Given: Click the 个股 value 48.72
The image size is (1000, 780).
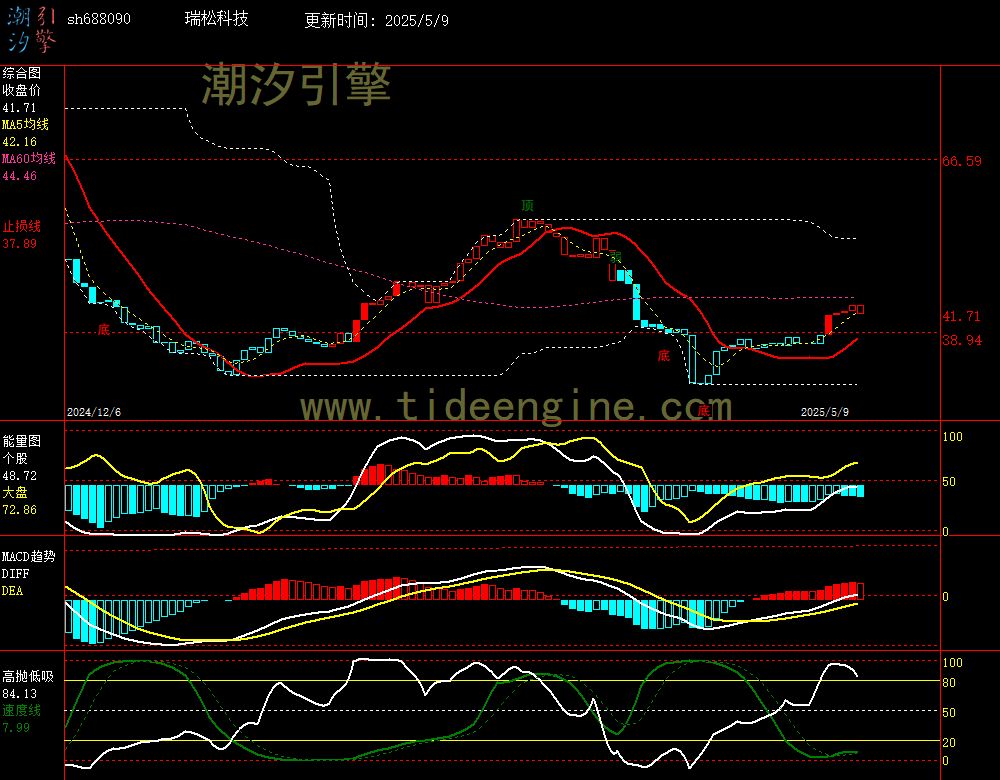Looking at the screenshot, I should point(19,476).
